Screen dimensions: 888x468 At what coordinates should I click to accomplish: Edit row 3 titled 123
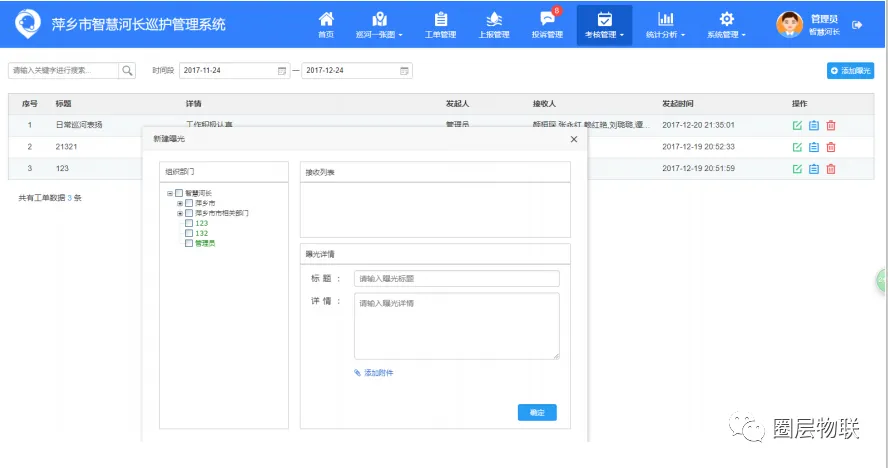pos(797,169)
